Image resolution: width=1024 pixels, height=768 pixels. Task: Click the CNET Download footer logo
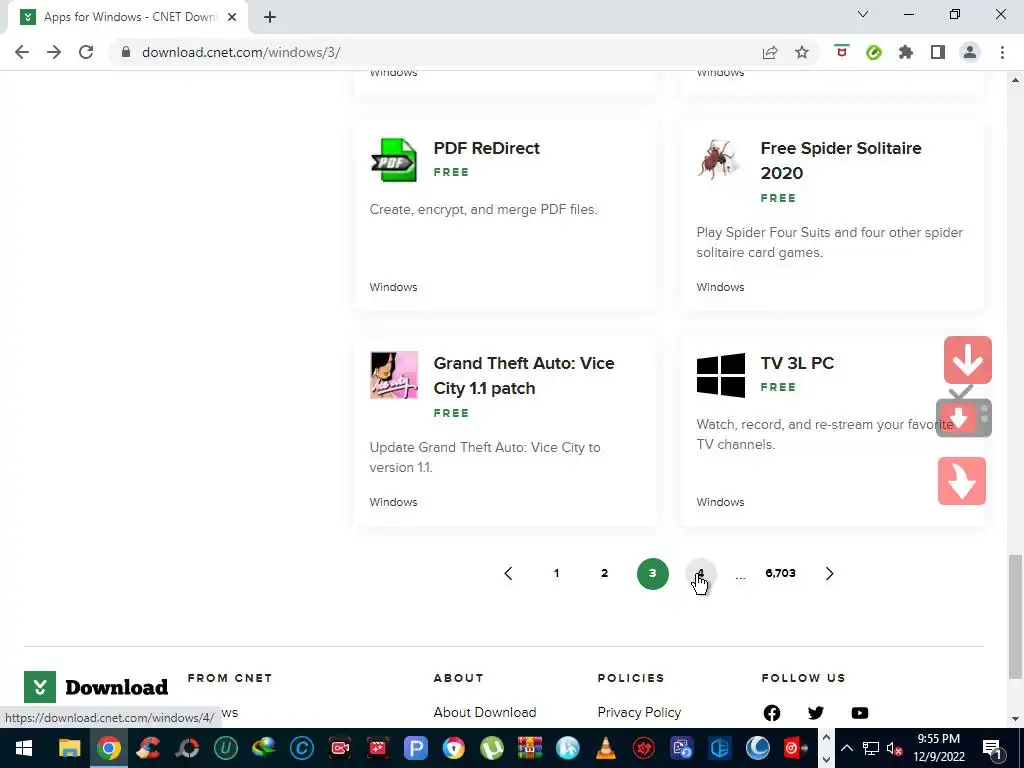coord(96,687)
